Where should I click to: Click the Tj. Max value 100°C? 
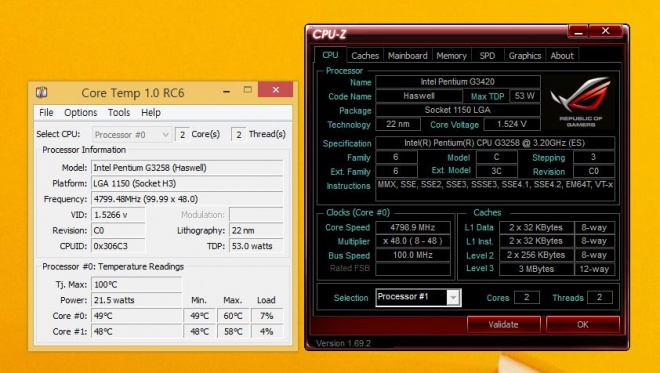point(136,285)
